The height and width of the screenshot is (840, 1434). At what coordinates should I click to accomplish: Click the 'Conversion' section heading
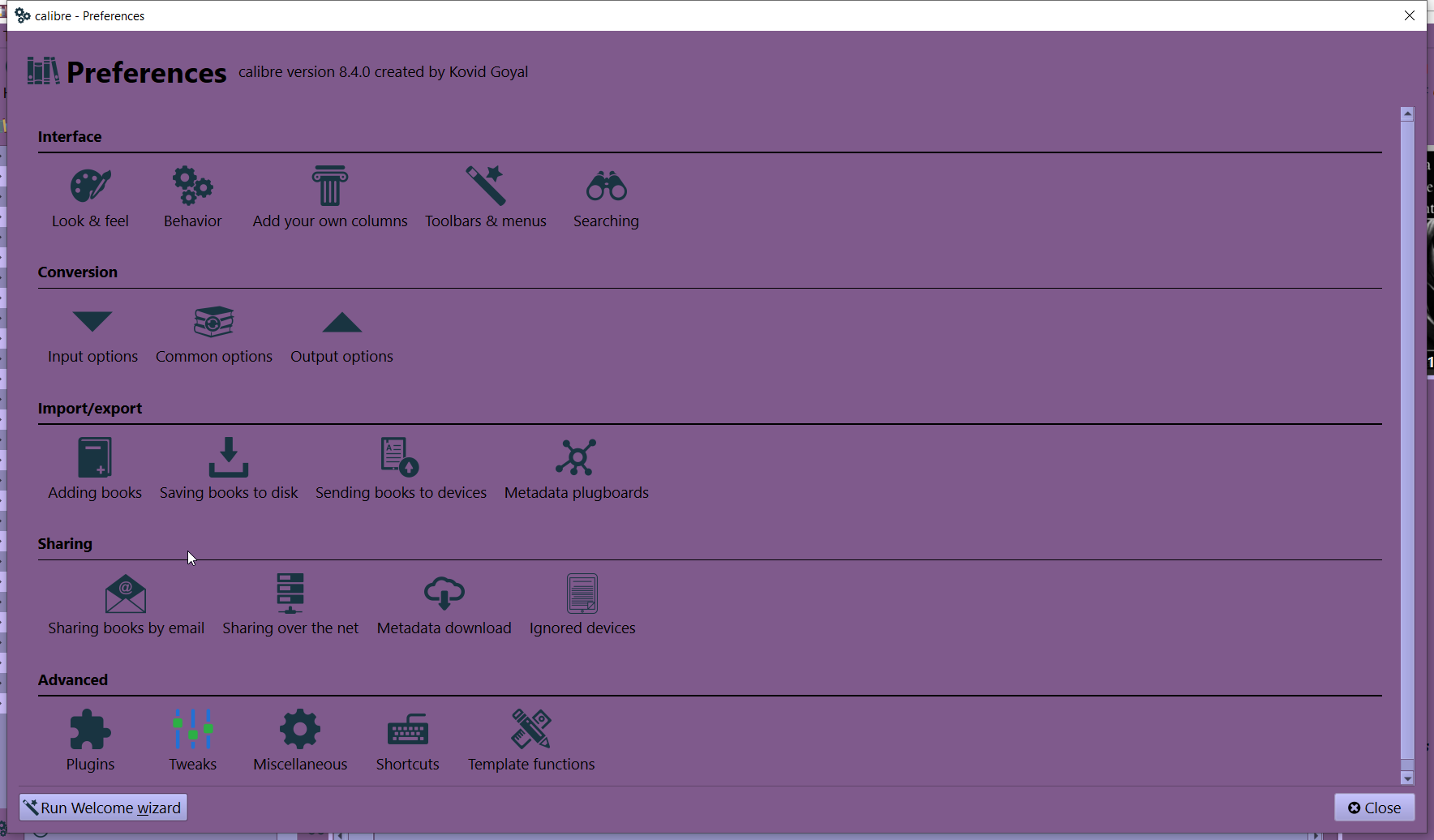click(78, 272)
